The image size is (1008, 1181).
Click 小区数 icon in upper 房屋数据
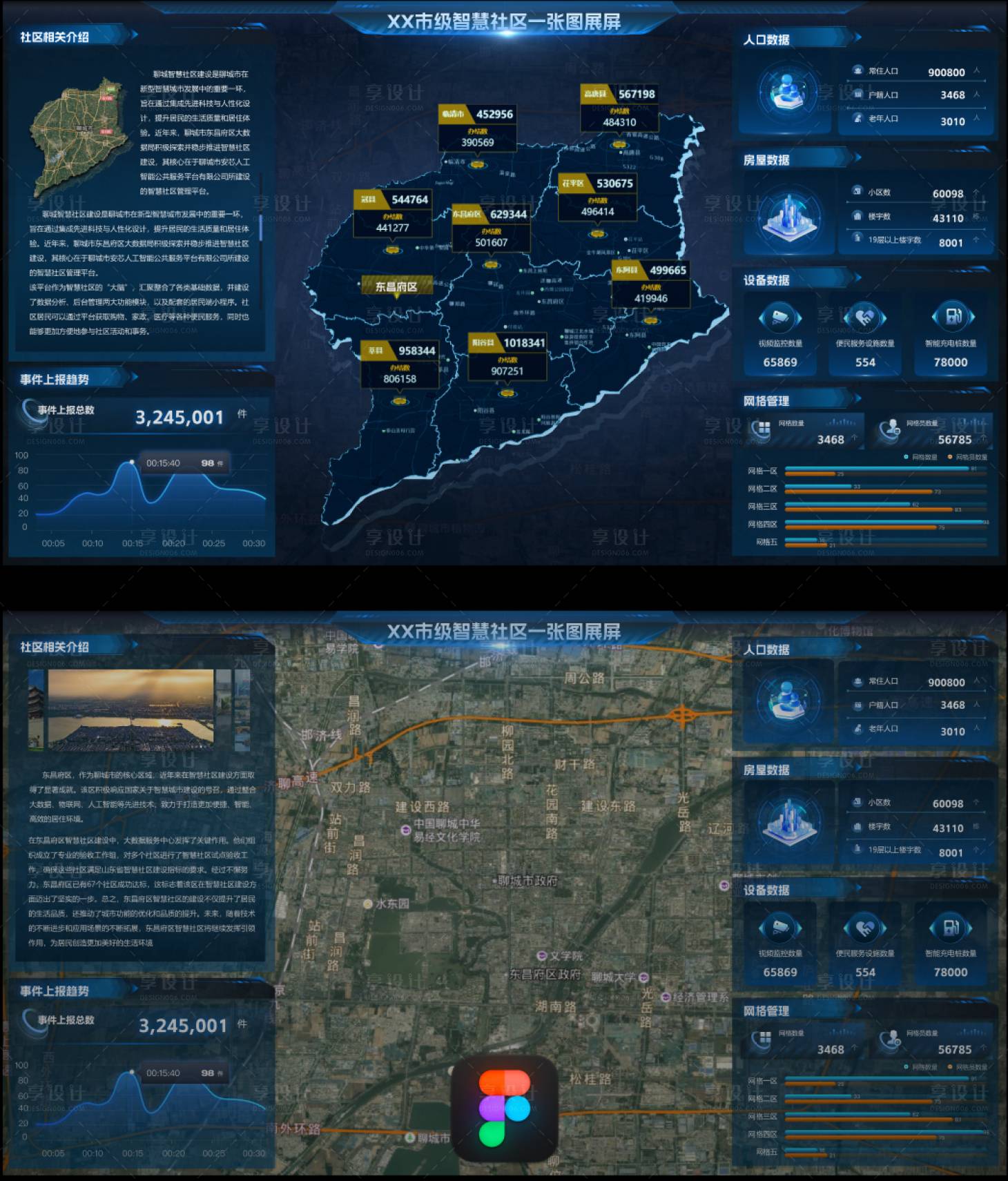[857, 191]
